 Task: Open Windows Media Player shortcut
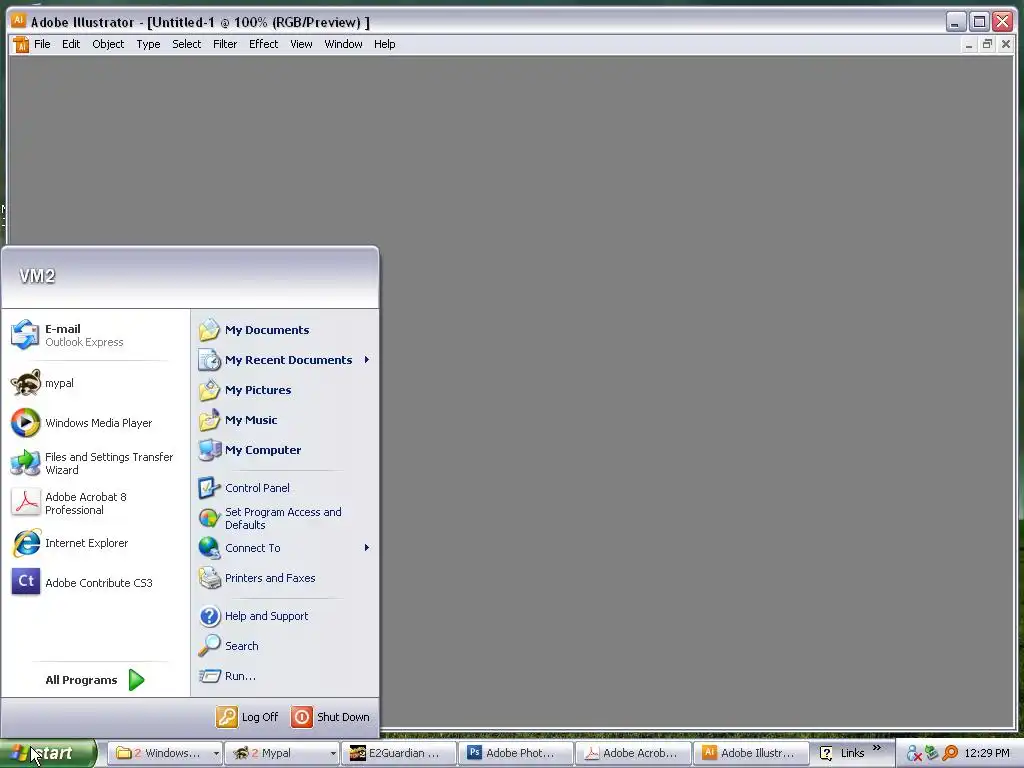[x=95, y=423]
